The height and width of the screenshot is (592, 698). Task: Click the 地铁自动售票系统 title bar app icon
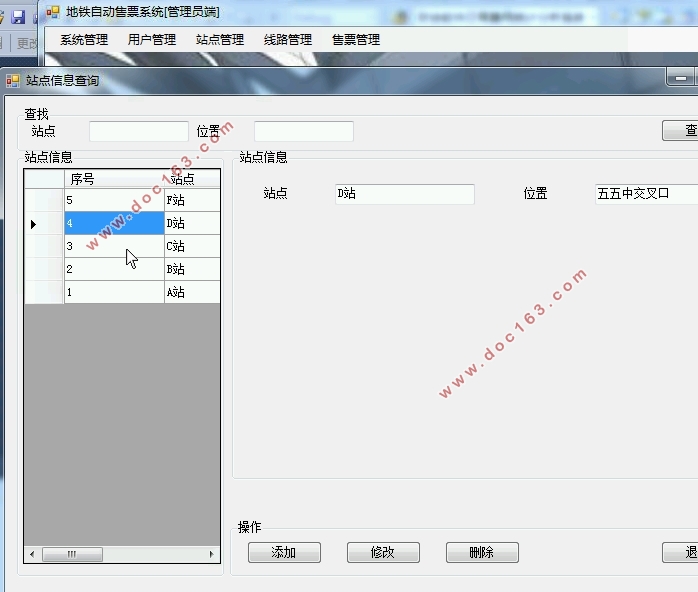coord(53,12)
